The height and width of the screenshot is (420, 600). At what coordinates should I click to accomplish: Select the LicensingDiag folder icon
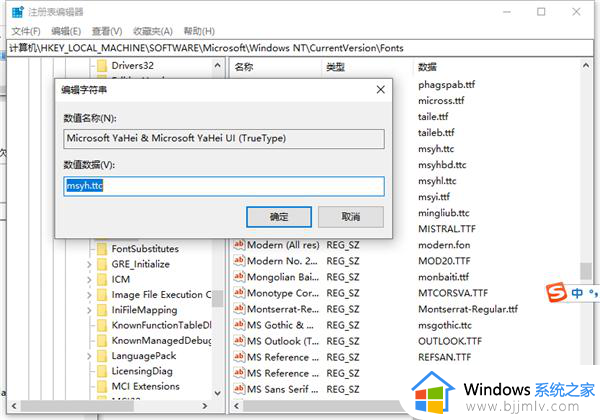(x=102, y=371)
